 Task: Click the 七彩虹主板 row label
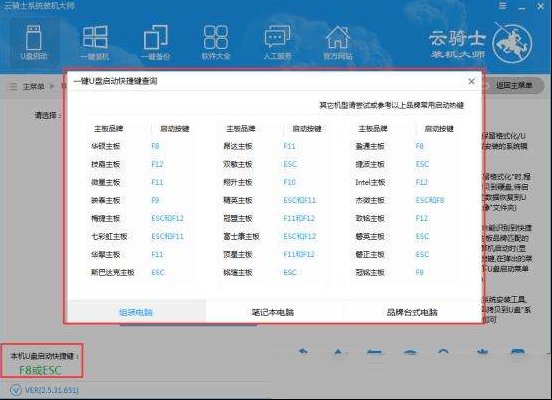[109, 236]
